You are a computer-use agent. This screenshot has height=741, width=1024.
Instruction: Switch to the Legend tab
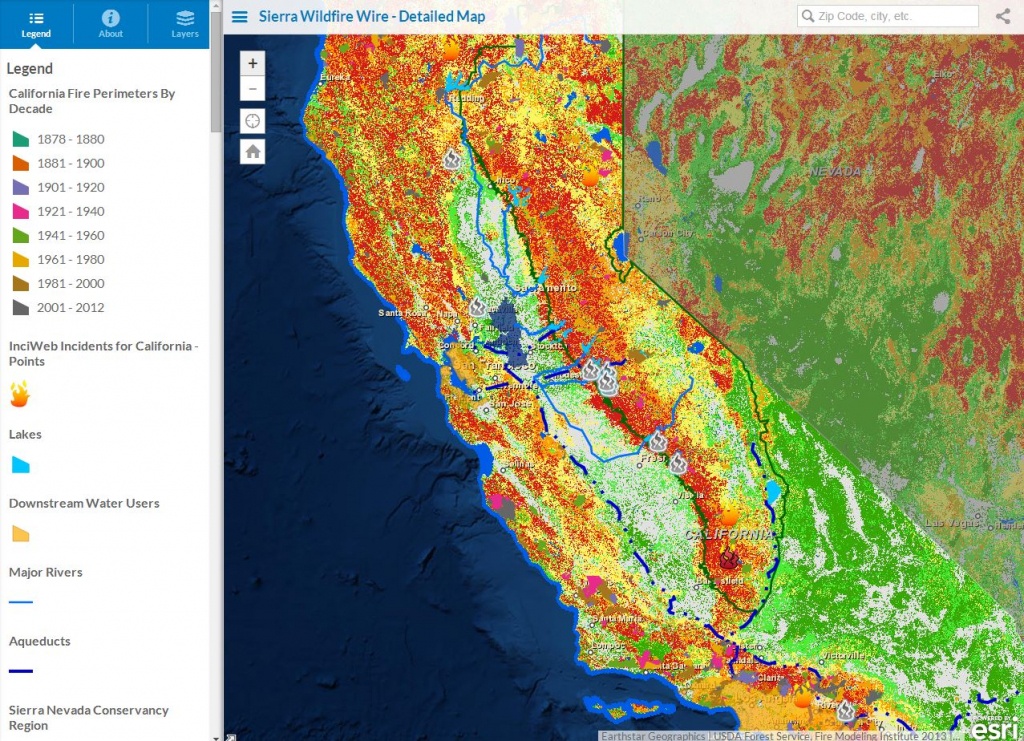[x=36, y=24]
